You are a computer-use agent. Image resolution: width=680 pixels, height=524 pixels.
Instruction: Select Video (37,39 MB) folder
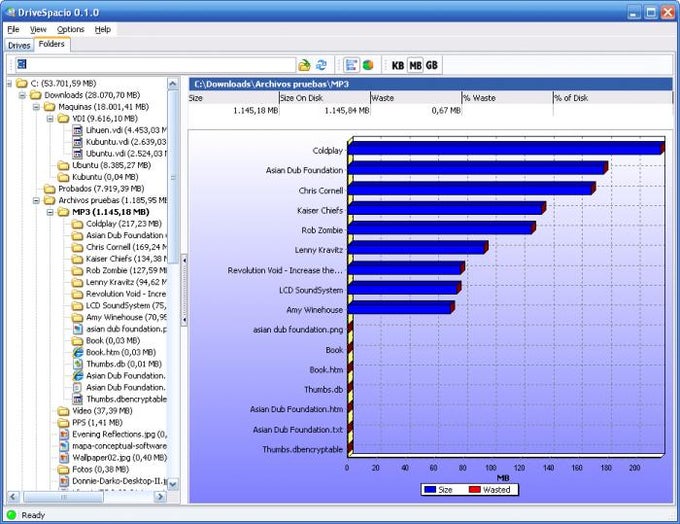pyautogui.click(x=103, y=411)
